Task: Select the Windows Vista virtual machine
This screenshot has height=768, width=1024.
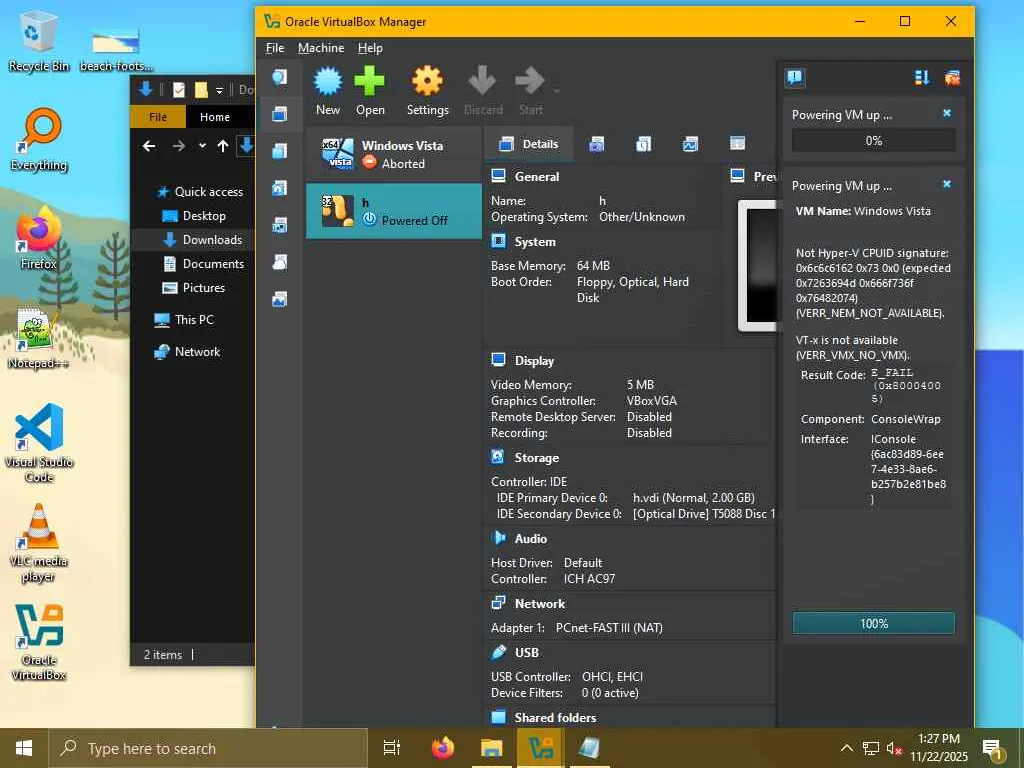Action: tap(394, 154)
